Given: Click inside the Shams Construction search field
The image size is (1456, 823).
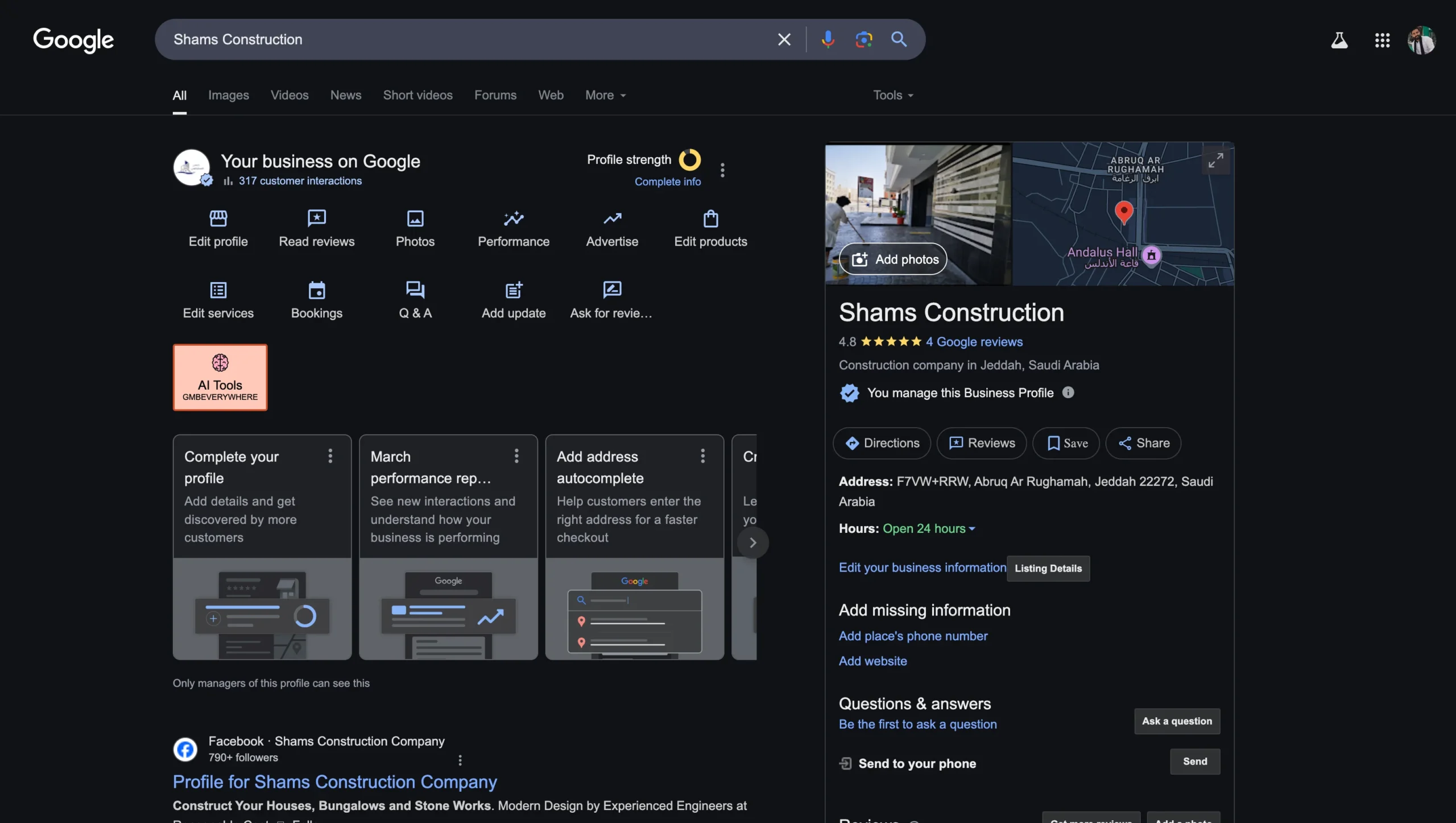Looking at the screenshot, I should click(466, 39).
